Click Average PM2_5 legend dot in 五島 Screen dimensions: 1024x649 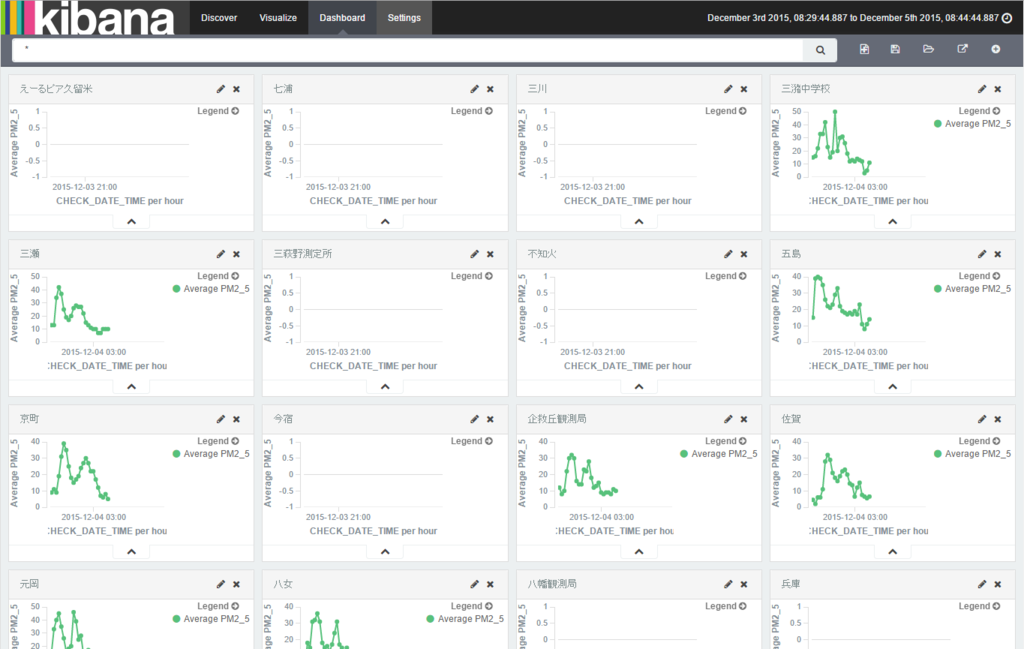tap(938, 289)
